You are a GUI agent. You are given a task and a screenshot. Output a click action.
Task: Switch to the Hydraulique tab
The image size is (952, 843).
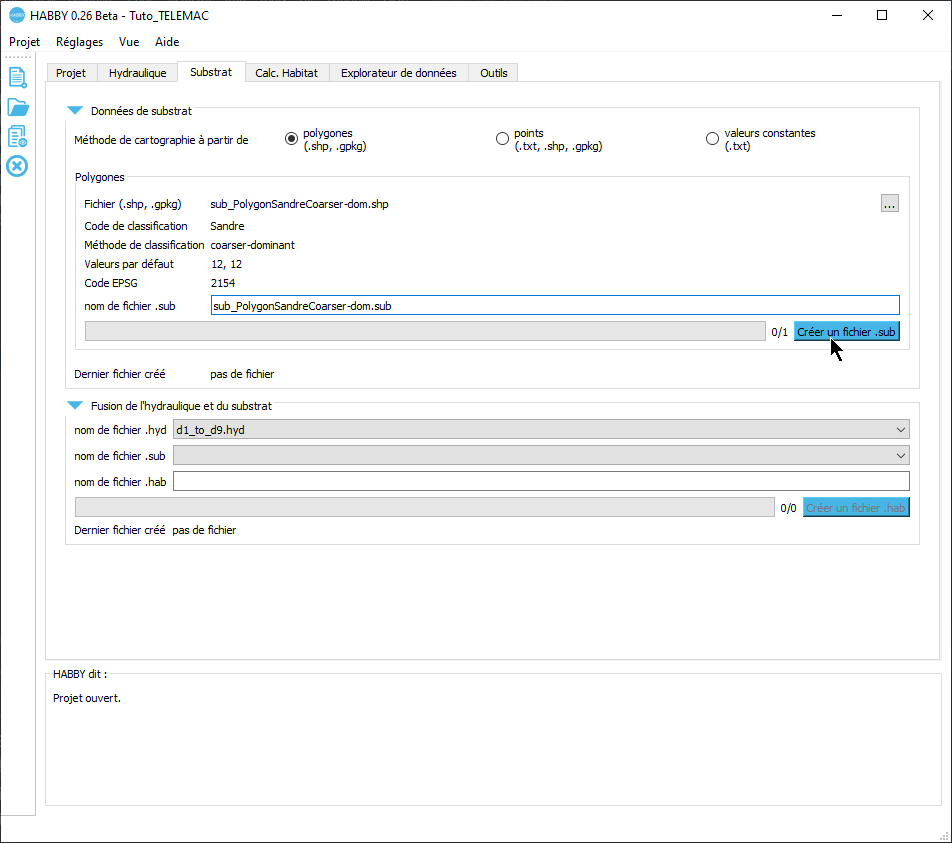(137, 73)
